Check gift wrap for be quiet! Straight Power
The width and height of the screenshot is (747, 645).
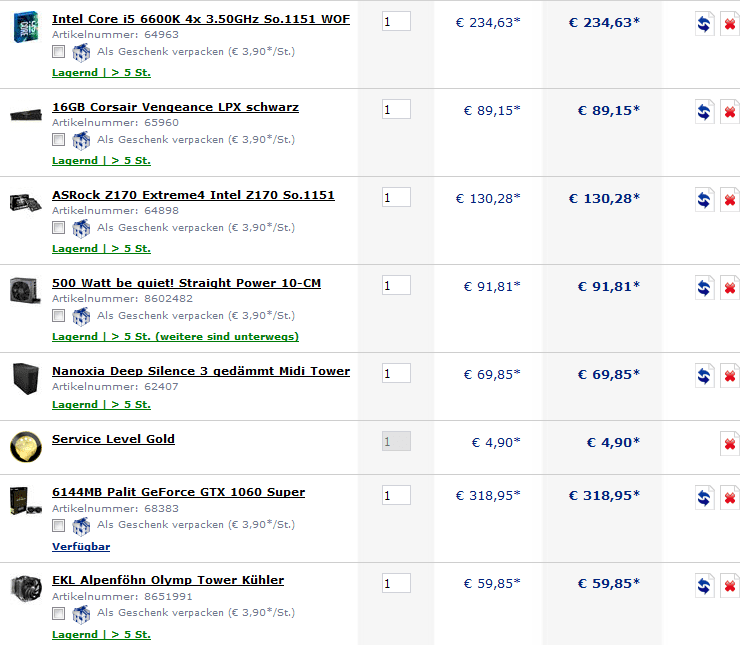click(x=59, y=315)
